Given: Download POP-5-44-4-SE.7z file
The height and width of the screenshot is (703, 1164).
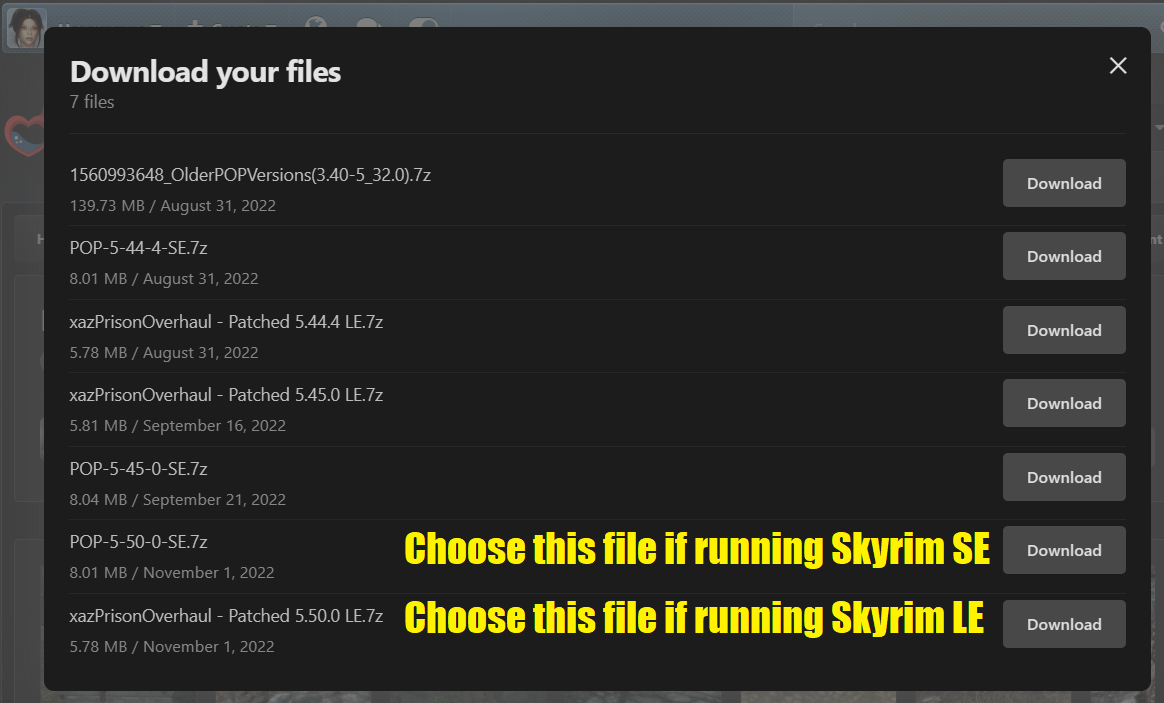Looking at the screenshot, I should pos(1064,256).
